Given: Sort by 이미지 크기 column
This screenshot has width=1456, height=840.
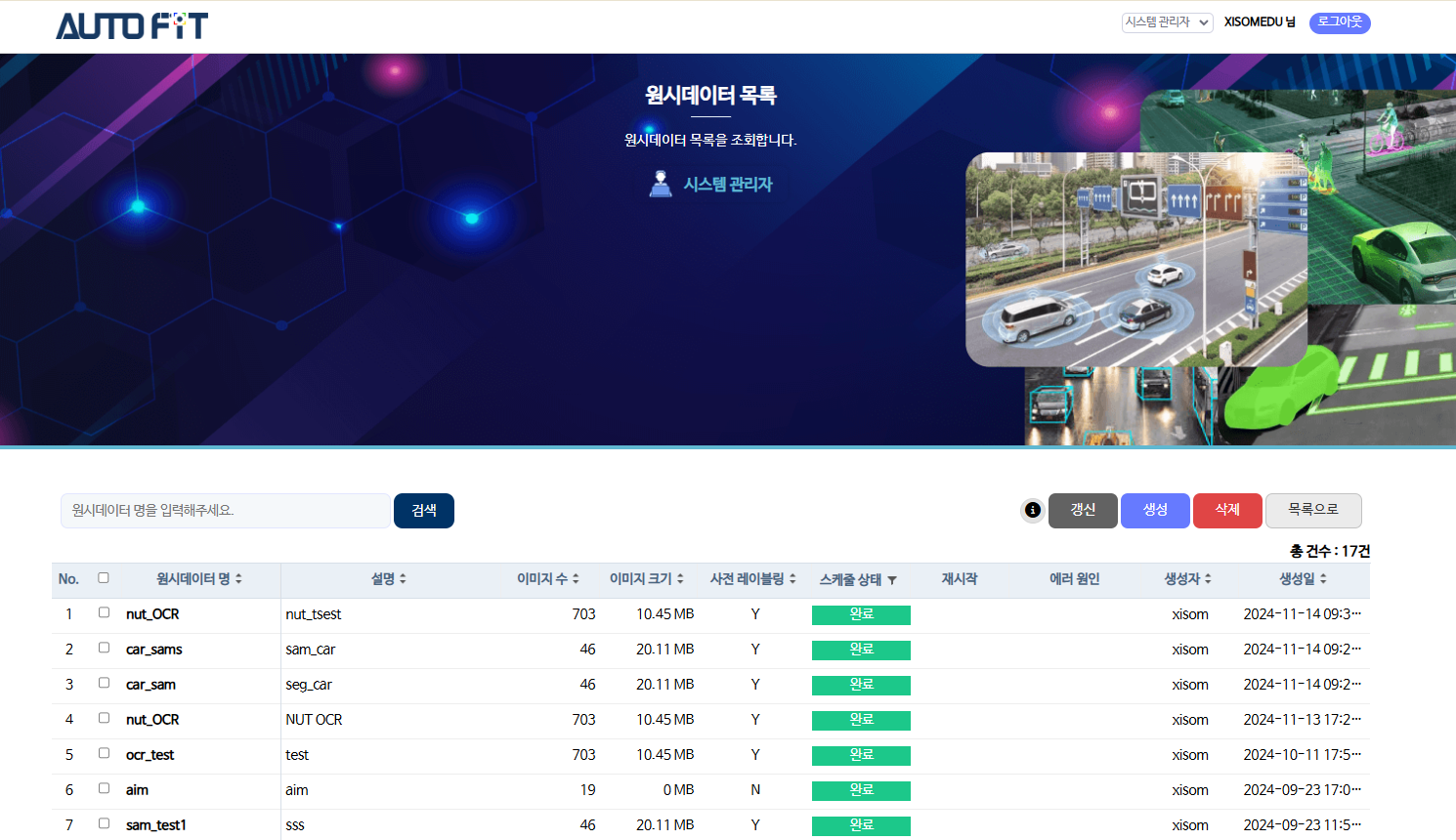Looking at the screenshot, I should click(680, 579).
